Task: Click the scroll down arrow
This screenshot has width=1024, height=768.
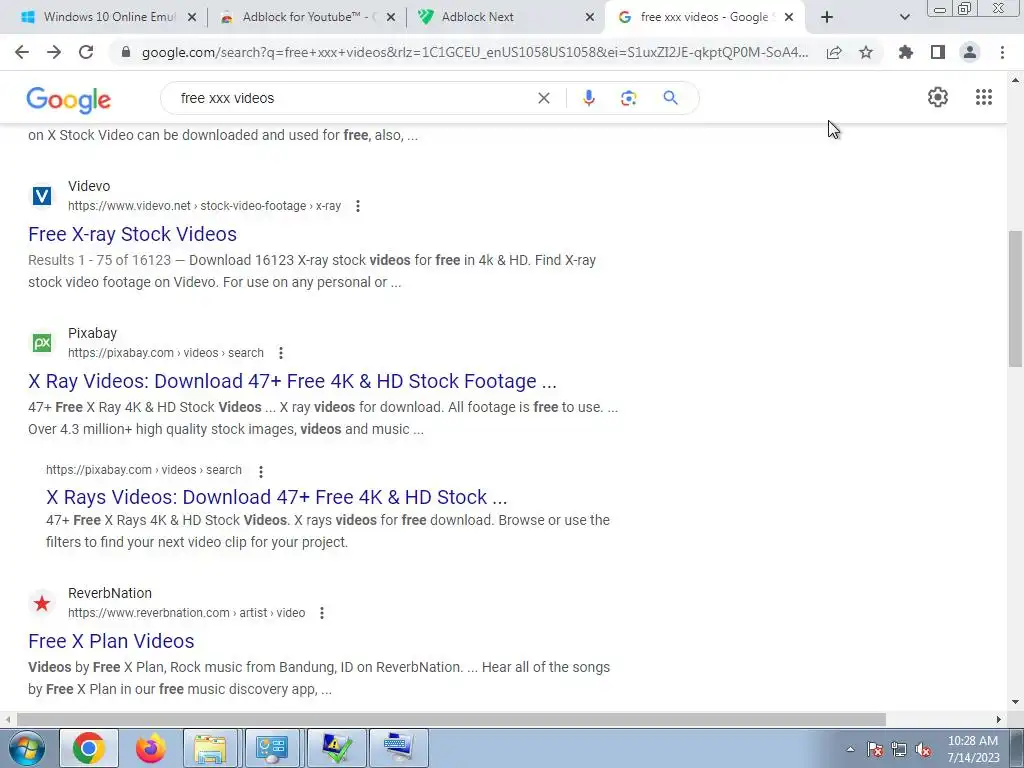Action: point(1016,703)
